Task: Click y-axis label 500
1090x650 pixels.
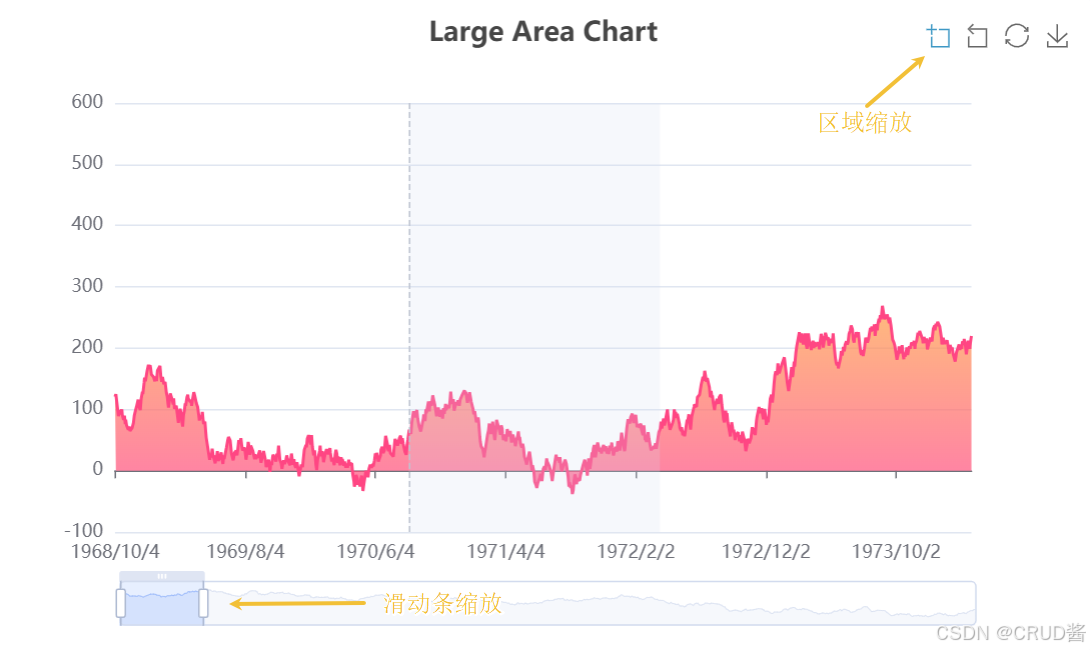Action: click(x=87, y=163)
